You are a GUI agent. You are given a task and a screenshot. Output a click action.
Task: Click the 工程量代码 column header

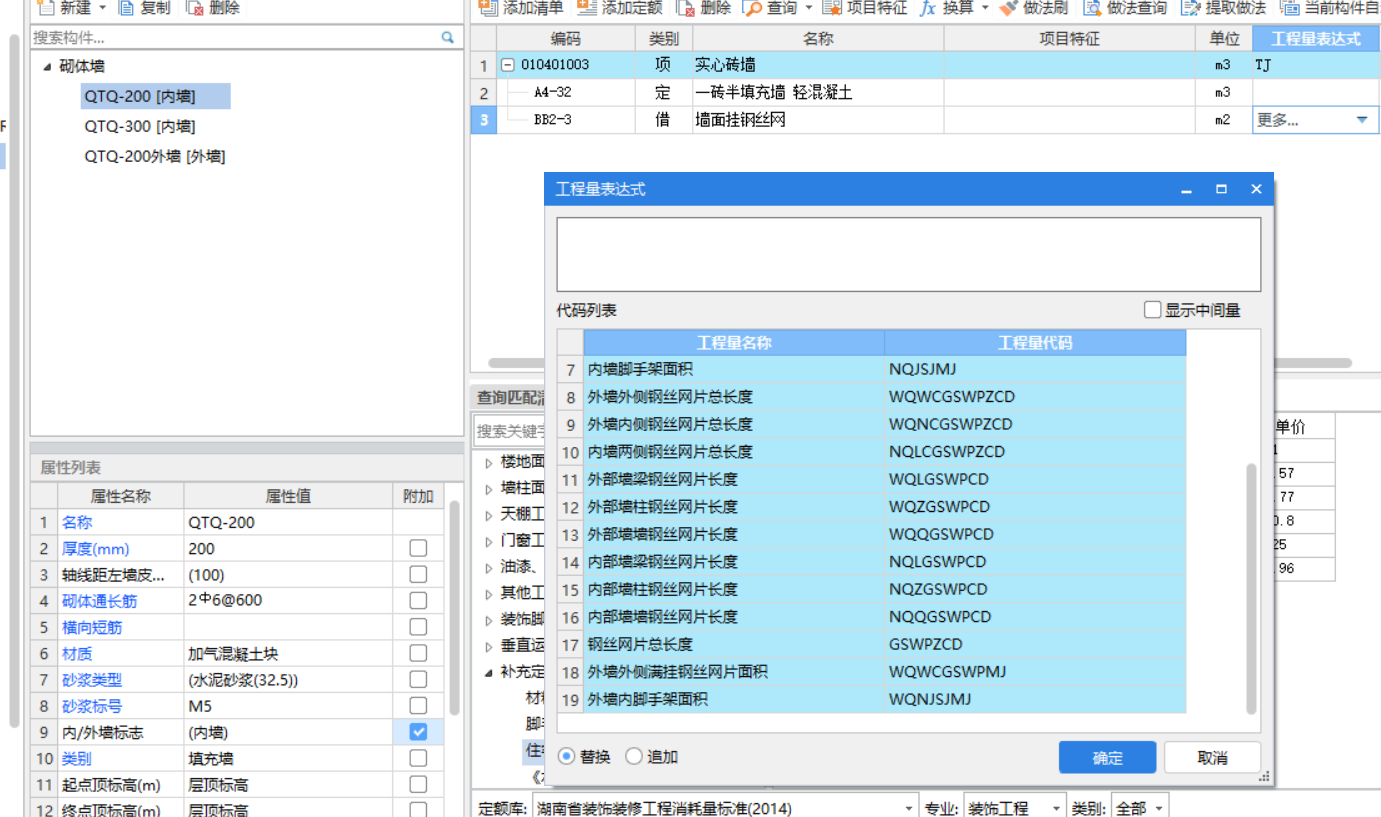click(1035, 343)
